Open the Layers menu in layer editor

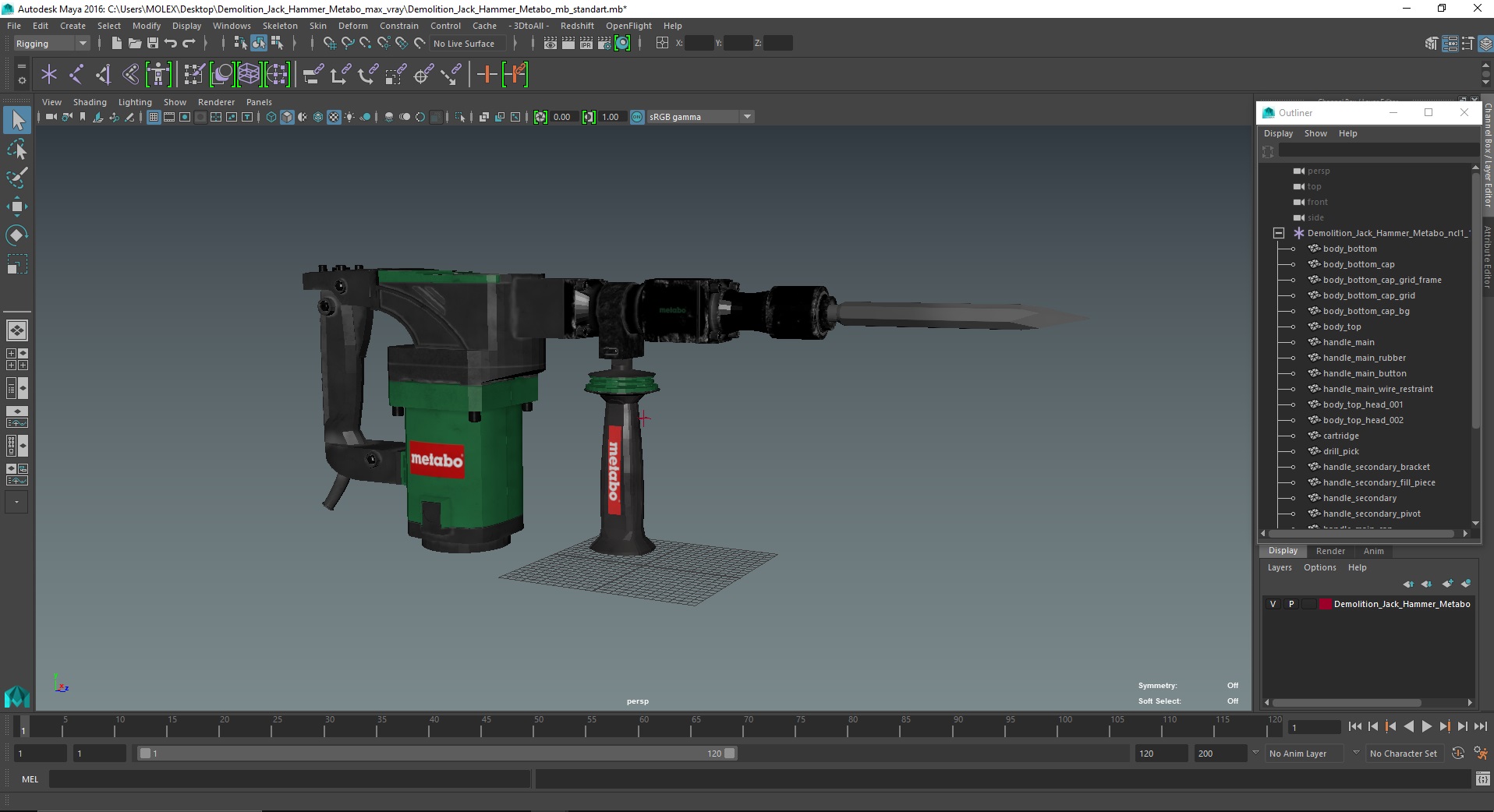[1280, 567]
